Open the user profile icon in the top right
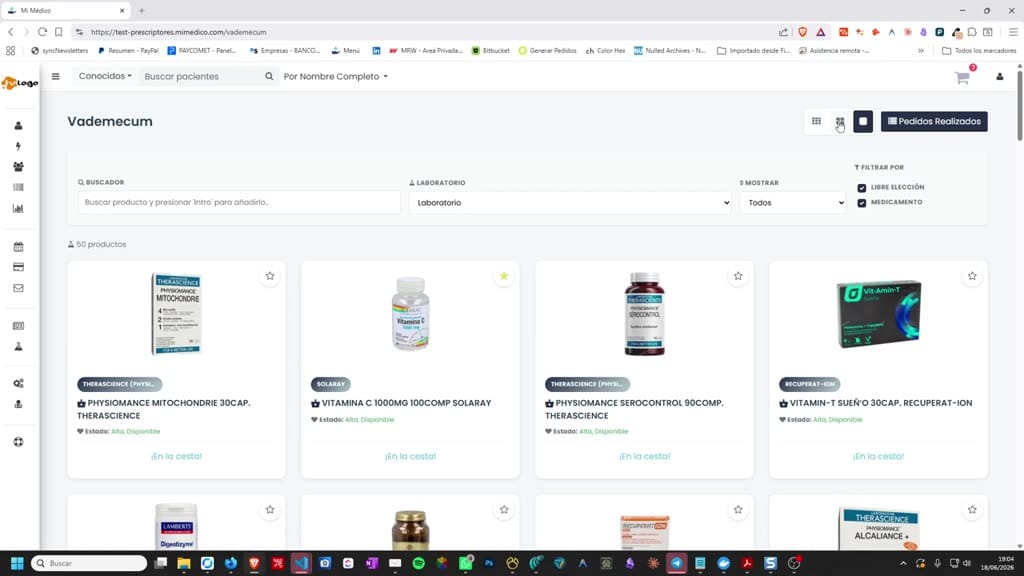 pyautogui.click(x=999, y=77)
